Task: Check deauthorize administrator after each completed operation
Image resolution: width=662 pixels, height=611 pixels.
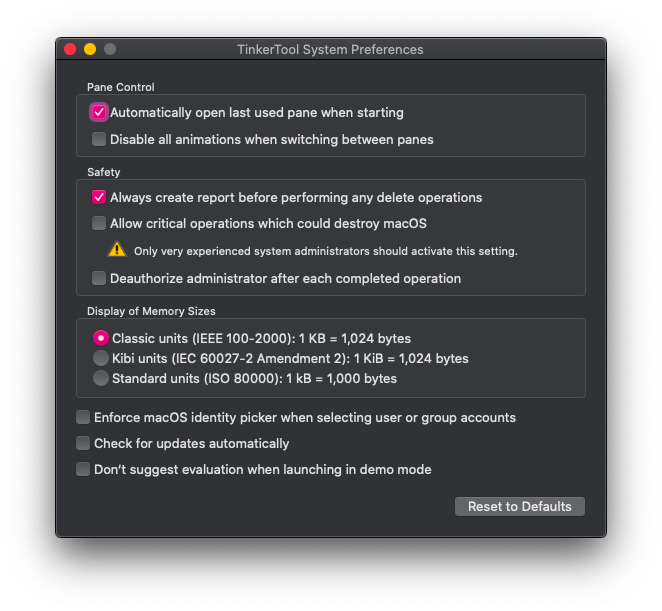Action: click(99, 279)
